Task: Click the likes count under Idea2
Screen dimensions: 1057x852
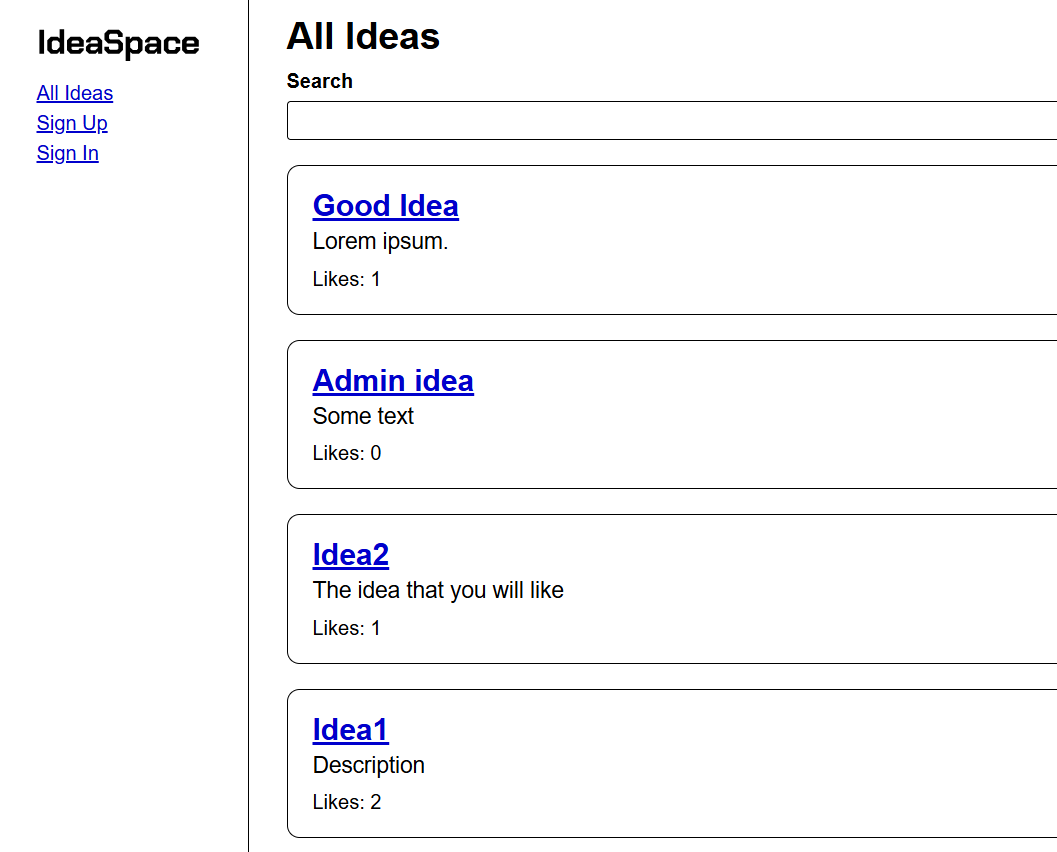Action: coord(347,628)
